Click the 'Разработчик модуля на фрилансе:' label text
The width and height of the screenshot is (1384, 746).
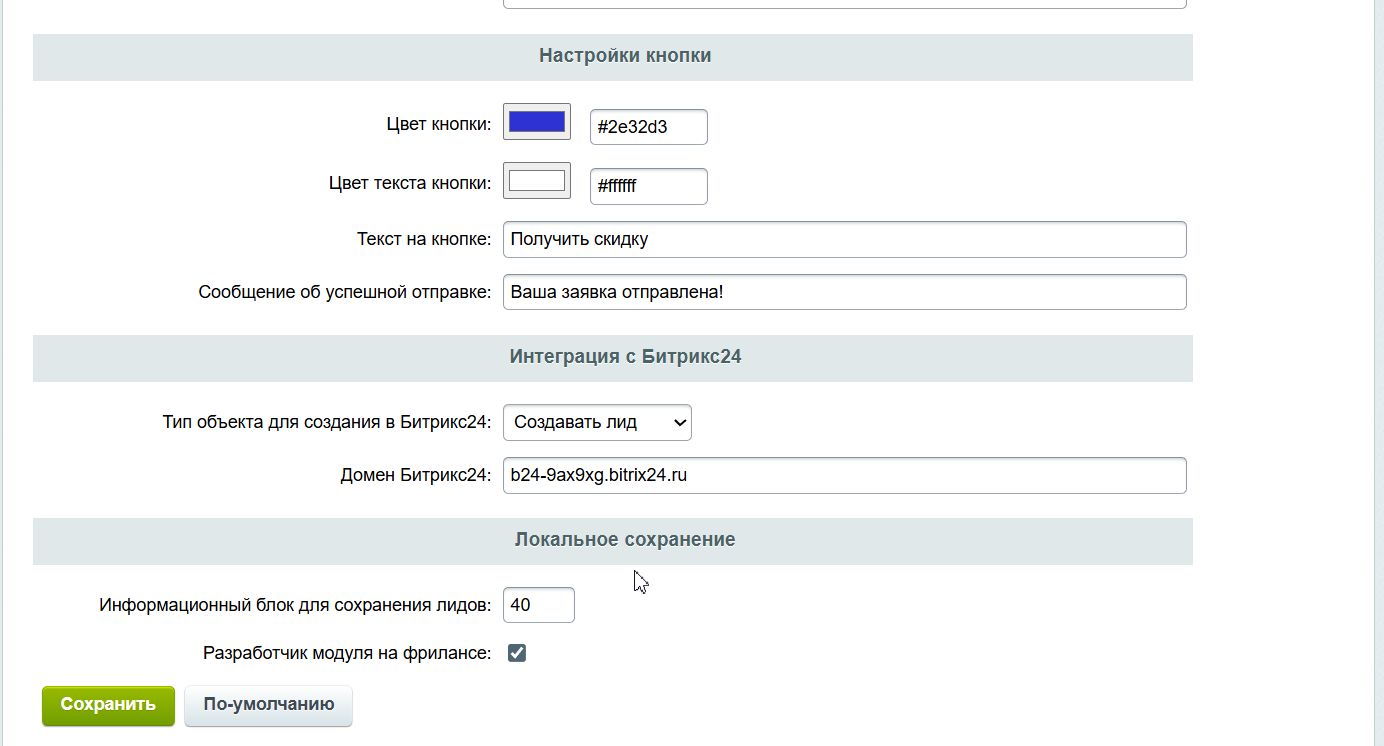[346, 653]
